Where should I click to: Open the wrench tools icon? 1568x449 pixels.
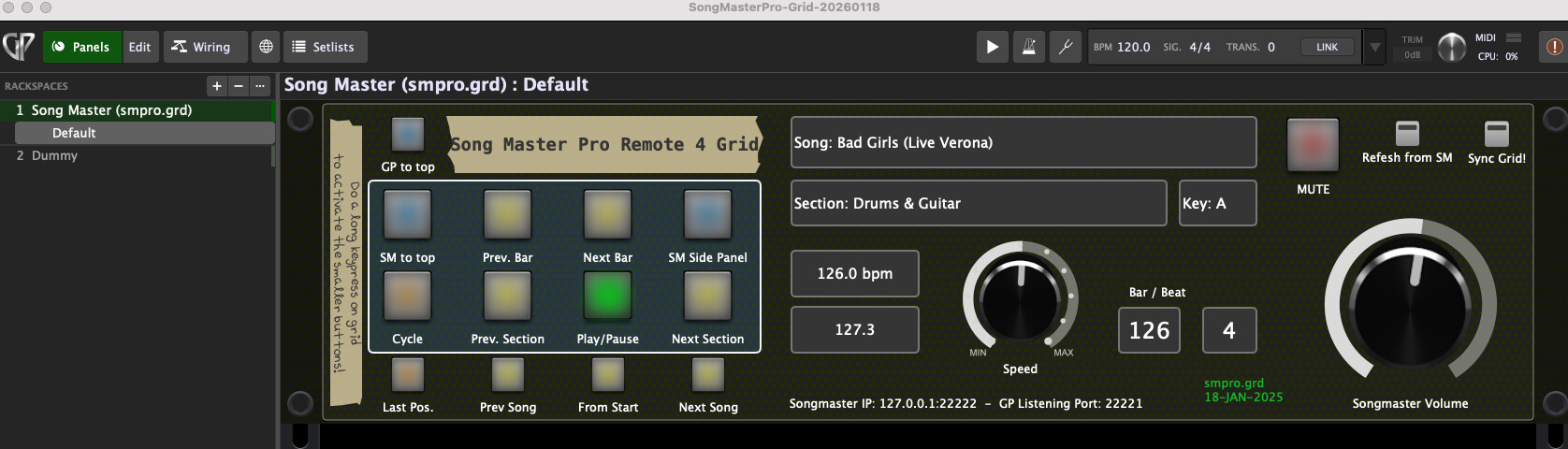coord(1065,47)
